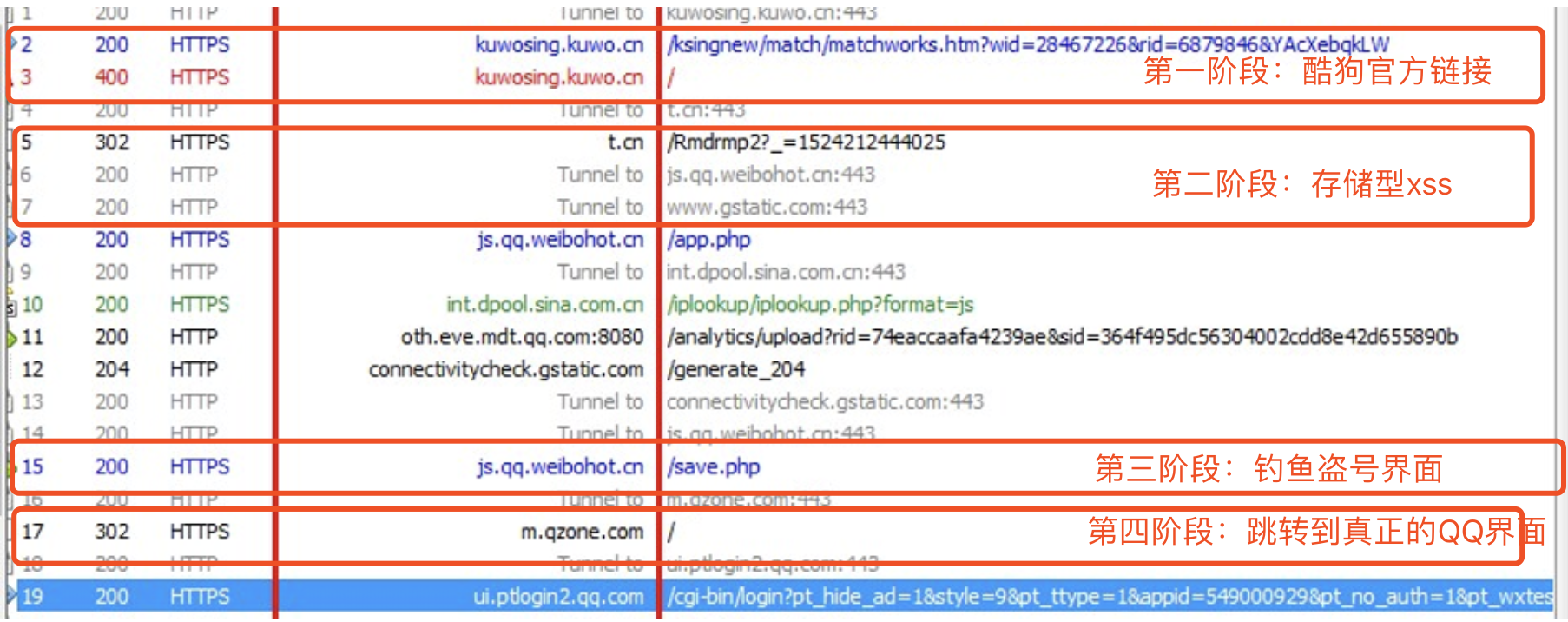Screen dimensions: 1568x622
Task: Click the HTTPS protocol cell of session 17
Action: click(x=200, y=532)
